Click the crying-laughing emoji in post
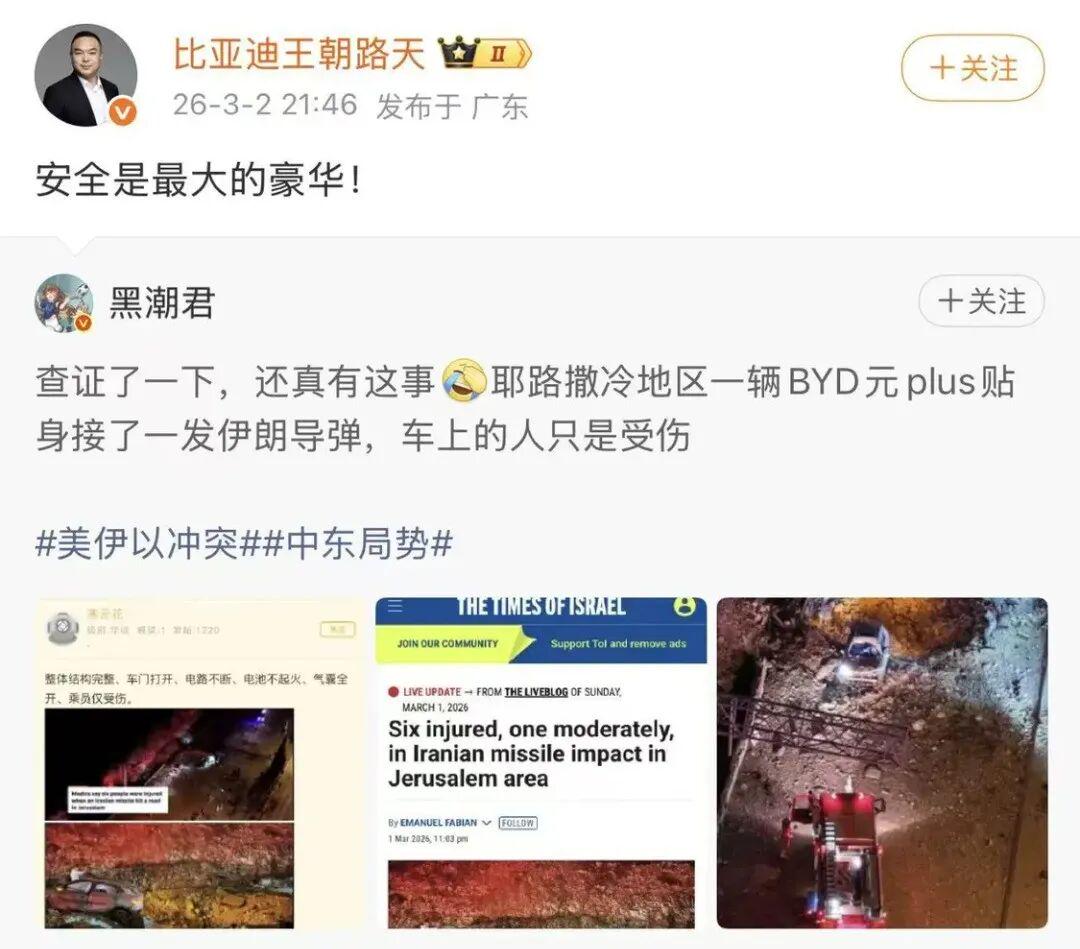The width and height of the screenshot is (1080, 949). coord(464,381)
